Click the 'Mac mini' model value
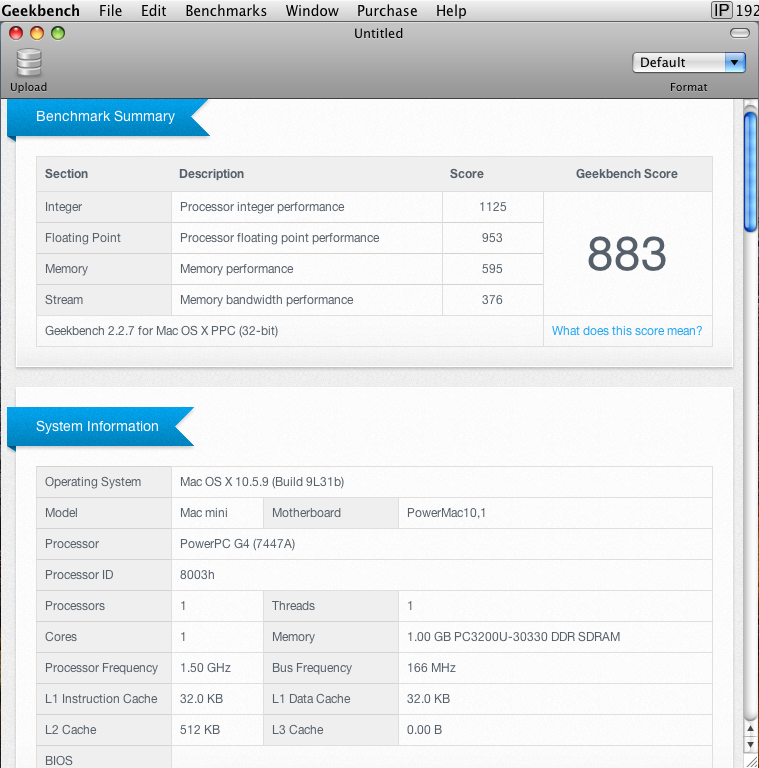Image resolution: width=759 pixels, height=768 pixels. pyautogui.click(x=204, y=513)
